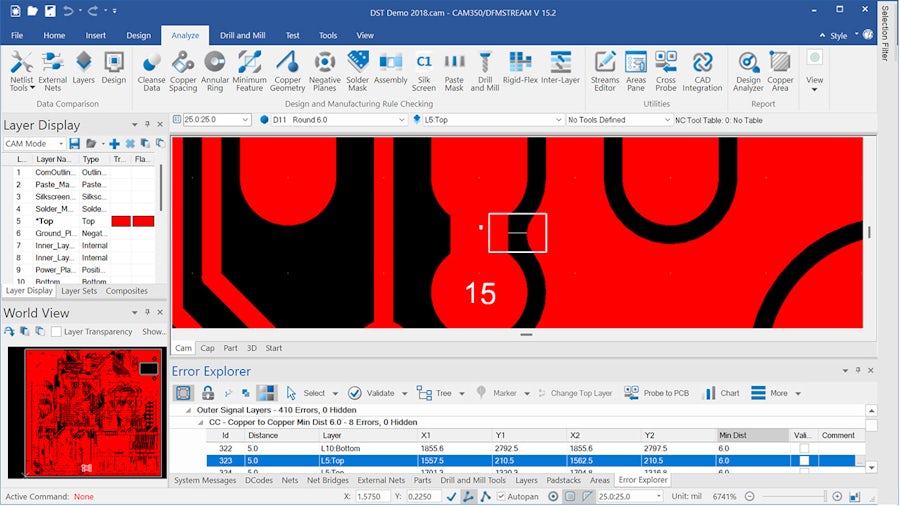Open the Netlist Tools menu
900x506 pixels.
[x=22, y=71]
